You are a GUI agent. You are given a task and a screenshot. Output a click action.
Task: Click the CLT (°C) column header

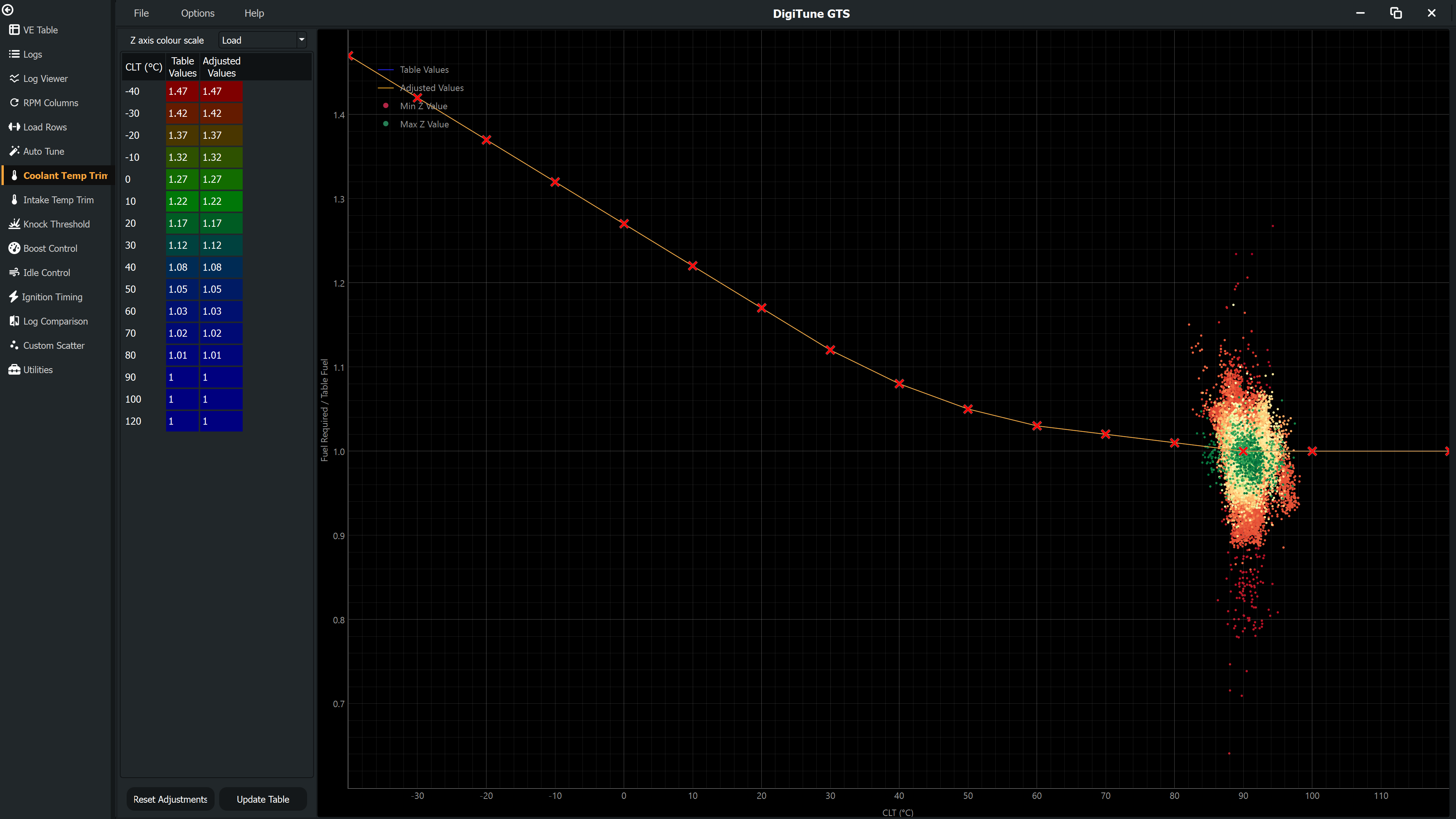pyautogui.click(x=144, y=67)
